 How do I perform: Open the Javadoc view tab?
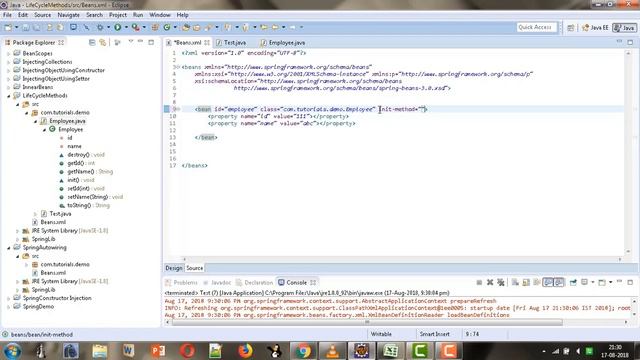(218, 282)
